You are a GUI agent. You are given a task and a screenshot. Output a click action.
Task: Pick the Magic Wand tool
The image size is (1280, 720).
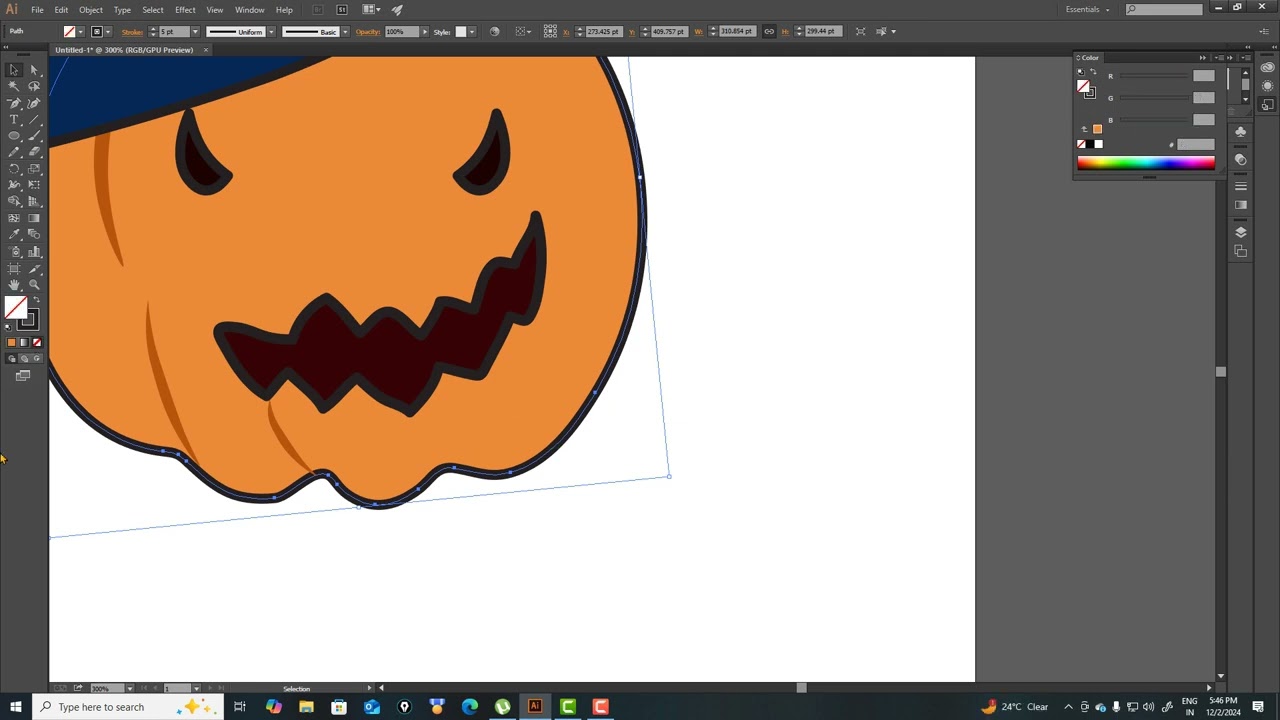click(14, 86)
